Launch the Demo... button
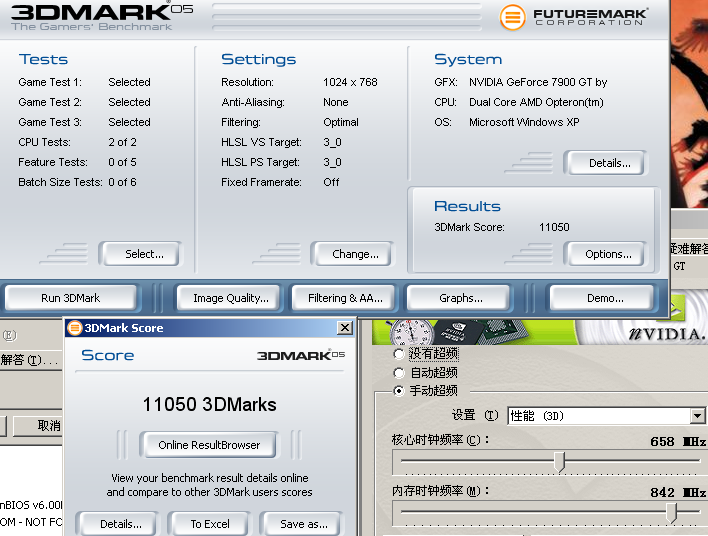 (602, 298)
